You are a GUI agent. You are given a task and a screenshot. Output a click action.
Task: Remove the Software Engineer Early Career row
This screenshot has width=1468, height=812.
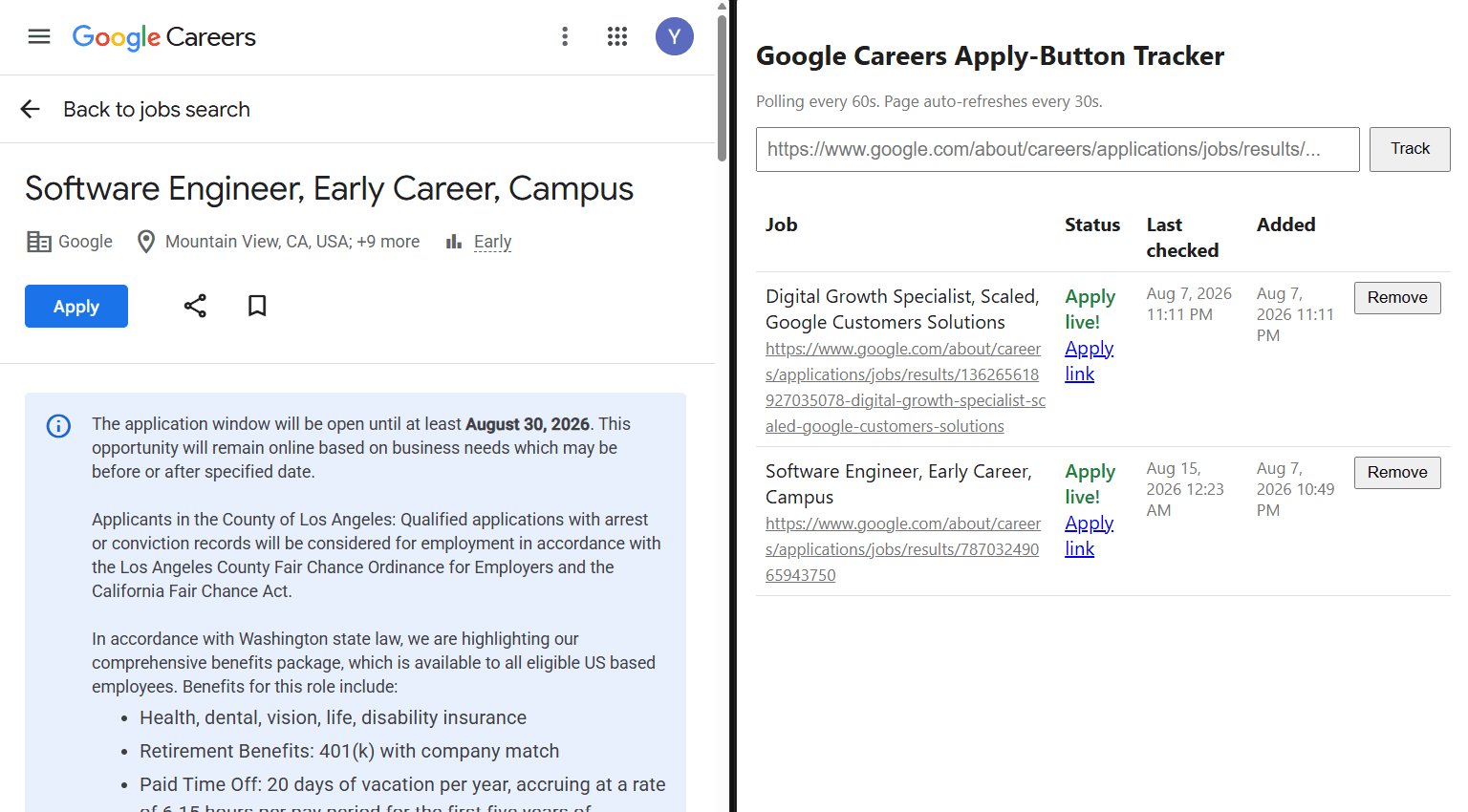[x=1397, y=473]
